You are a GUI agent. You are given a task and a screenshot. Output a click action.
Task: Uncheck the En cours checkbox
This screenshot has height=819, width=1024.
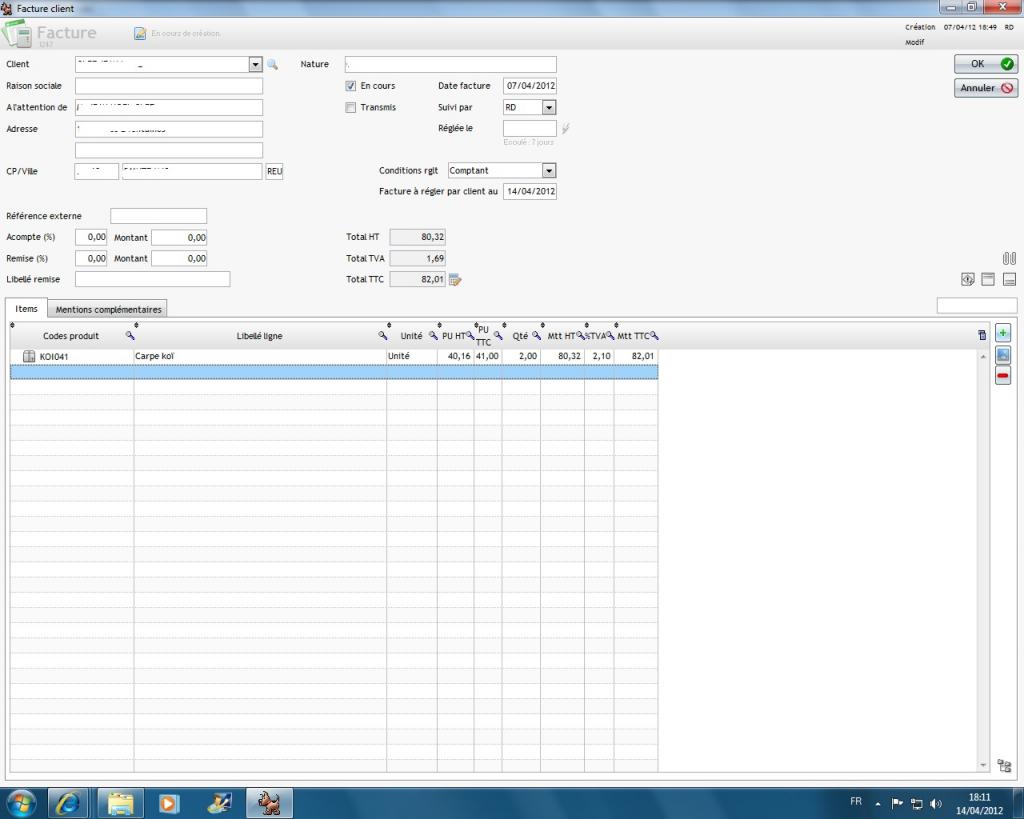click(351, 86)
